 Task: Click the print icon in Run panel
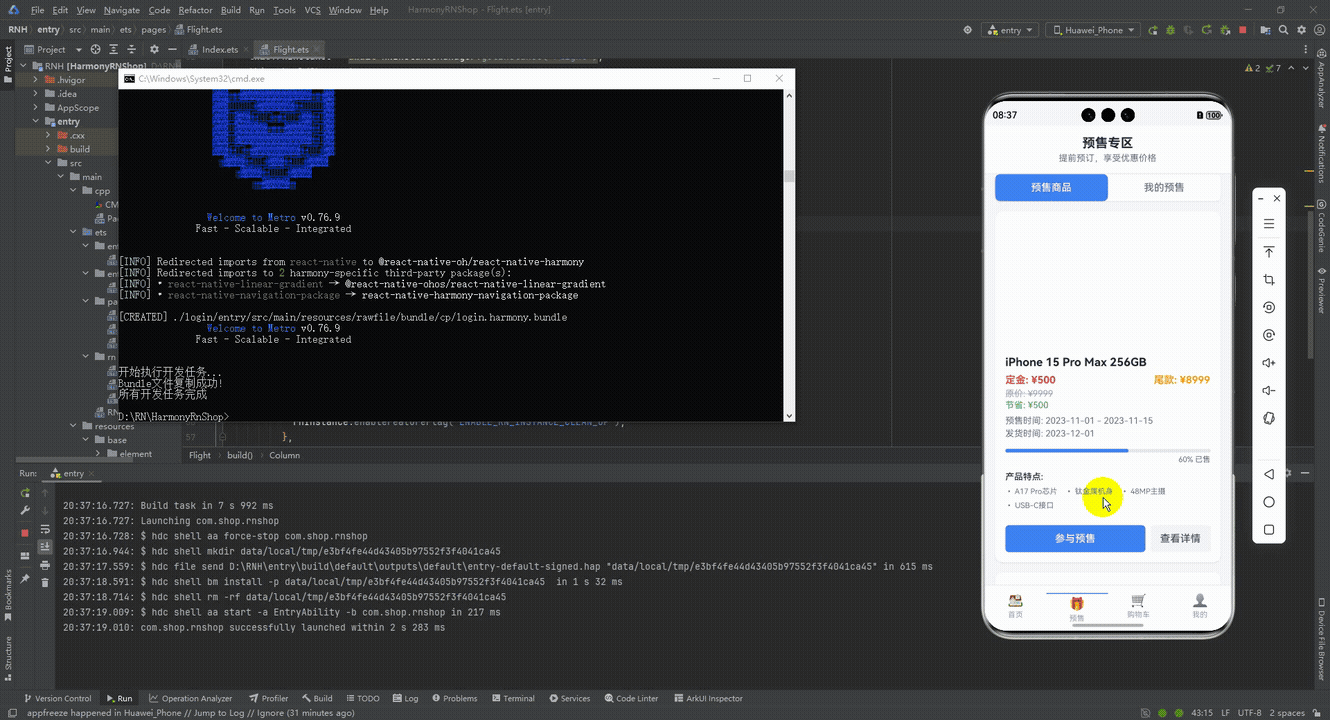(x=45, y=565)
